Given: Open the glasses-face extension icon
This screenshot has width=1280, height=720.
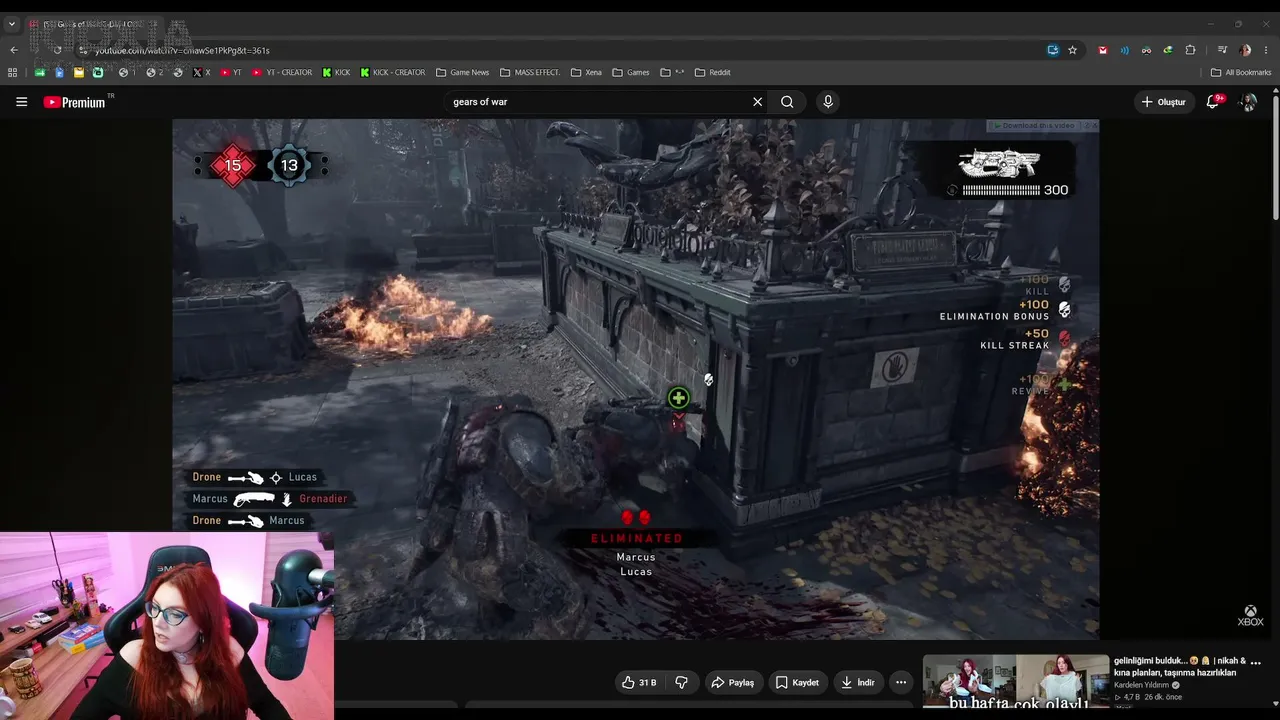Looking at the screenshot, I should click(x=1146, y=50).
